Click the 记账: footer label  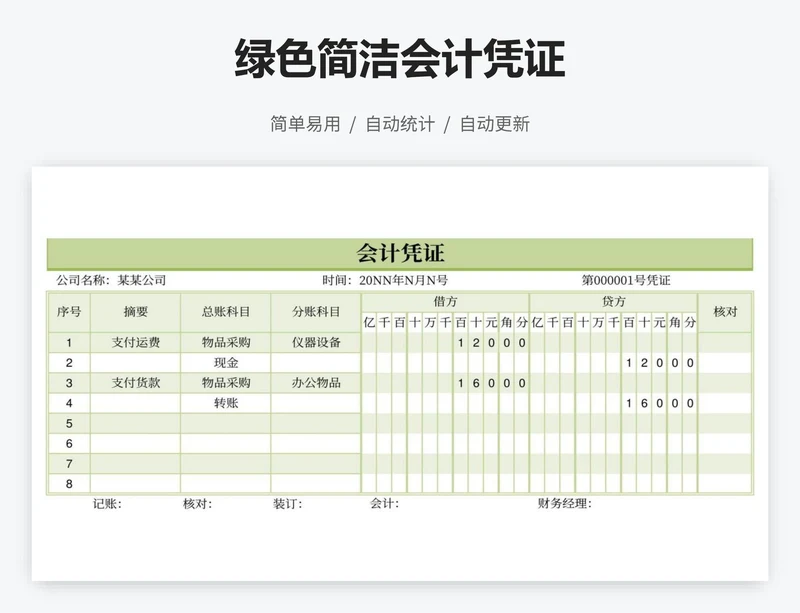click(107, 504)
